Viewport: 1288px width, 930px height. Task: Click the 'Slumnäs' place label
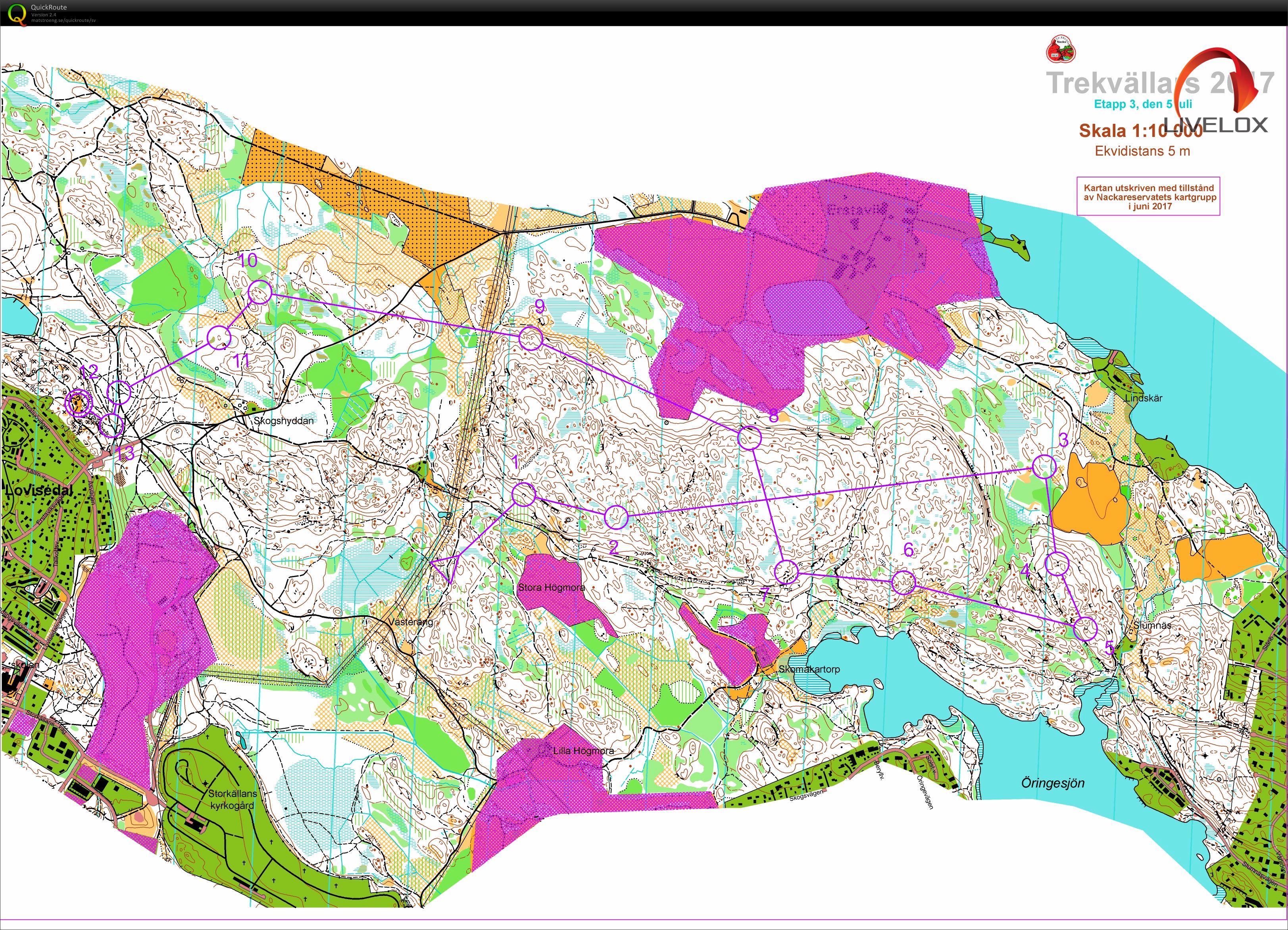click(1152, 625)
